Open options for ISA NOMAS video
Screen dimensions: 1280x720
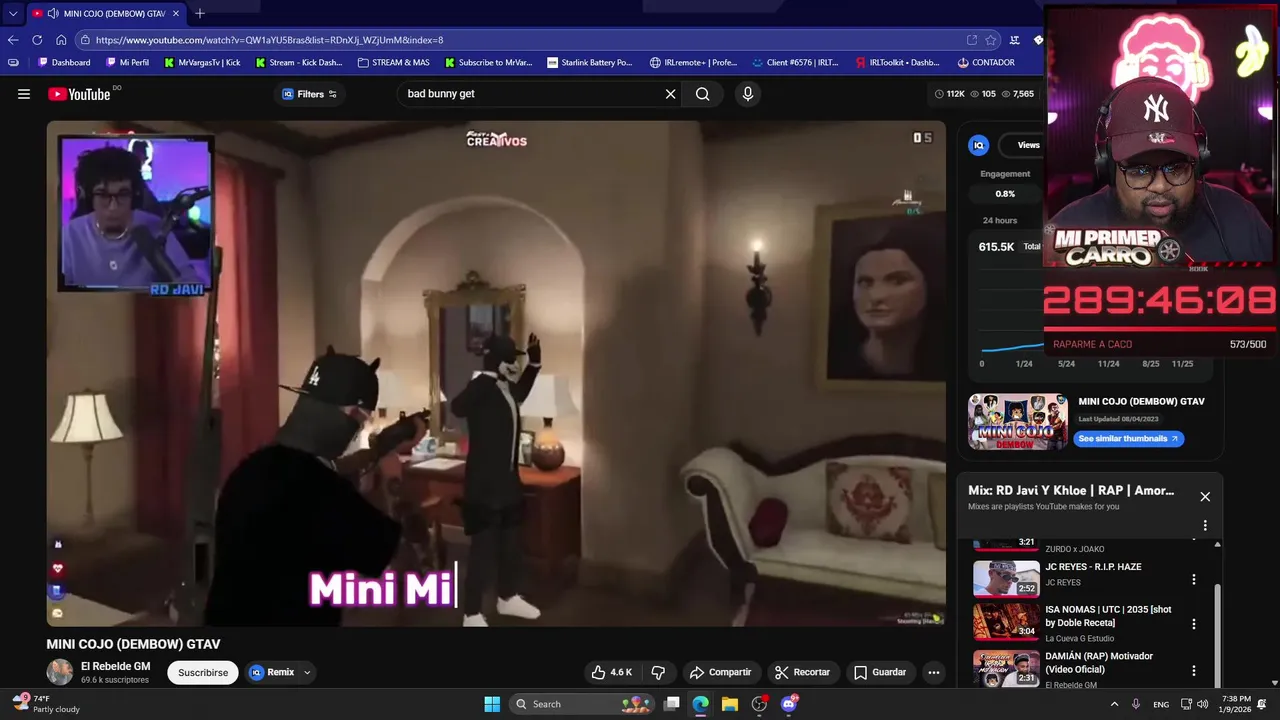pos(1193,624)
